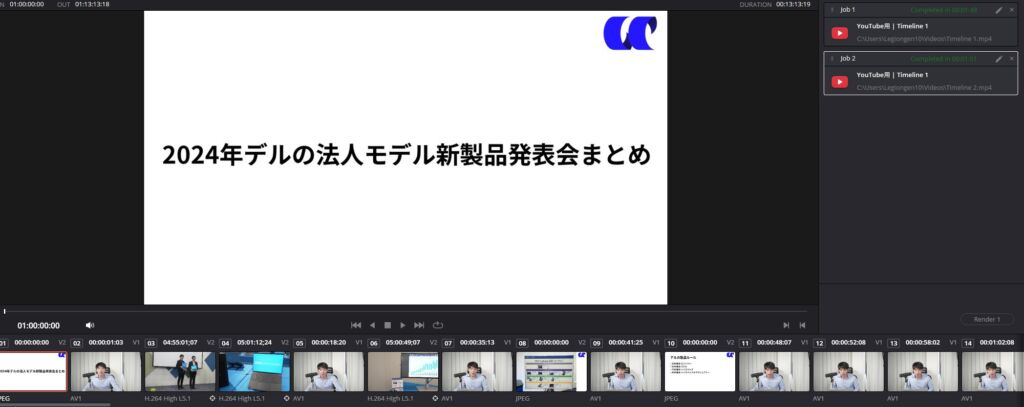
Task: Click clip number 05 label
Action: tap(299, 343)
